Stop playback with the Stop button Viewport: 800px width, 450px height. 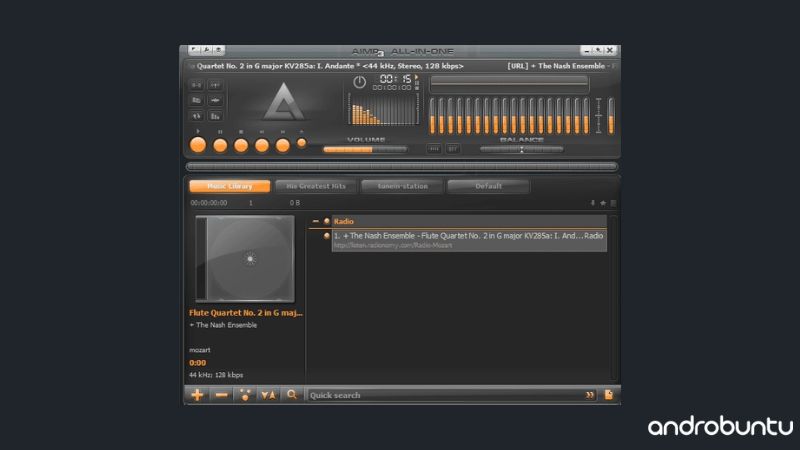(241, 146)
